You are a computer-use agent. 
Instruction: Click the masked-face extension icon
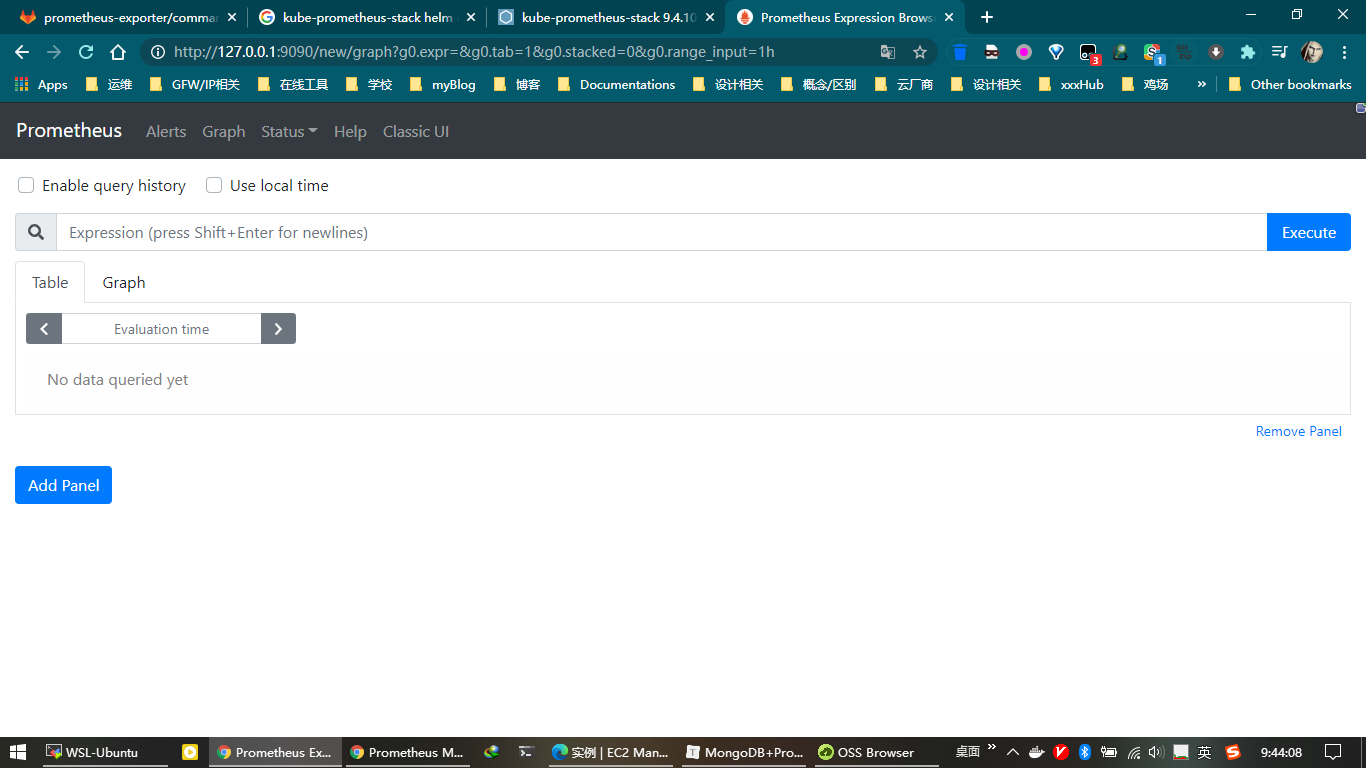coord(992,52)
